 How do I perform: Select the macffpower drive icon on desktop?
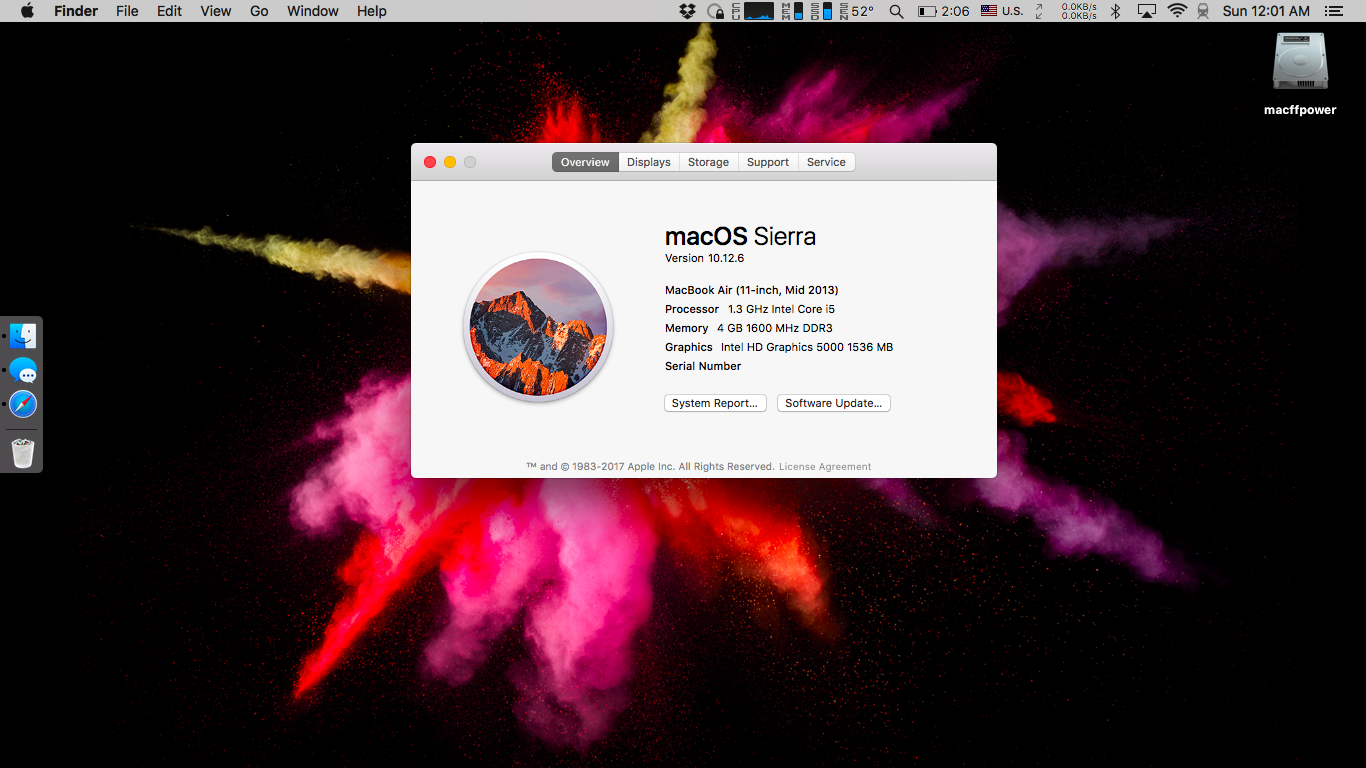(x=1300, y=62)
